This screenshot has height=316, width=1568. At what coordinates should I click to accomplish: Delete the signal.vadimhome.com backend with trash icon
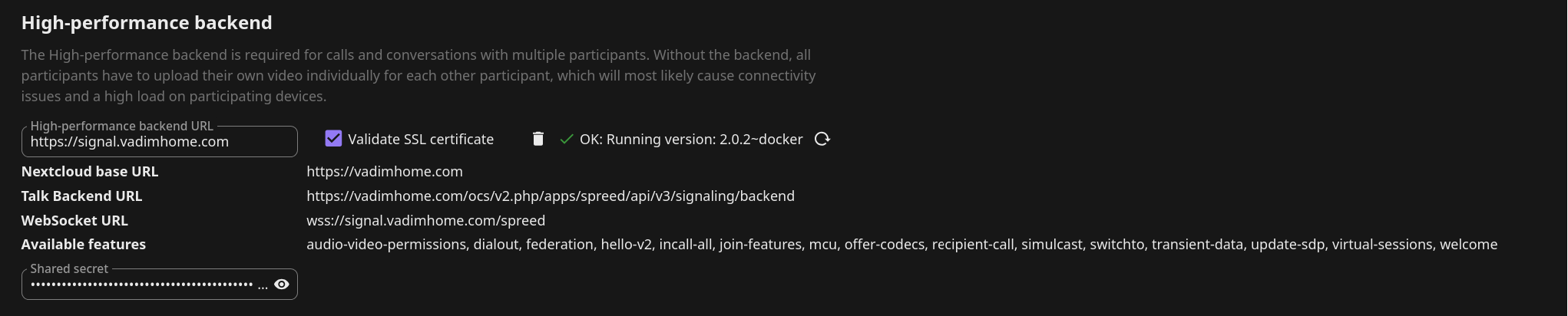pos(538,139)
